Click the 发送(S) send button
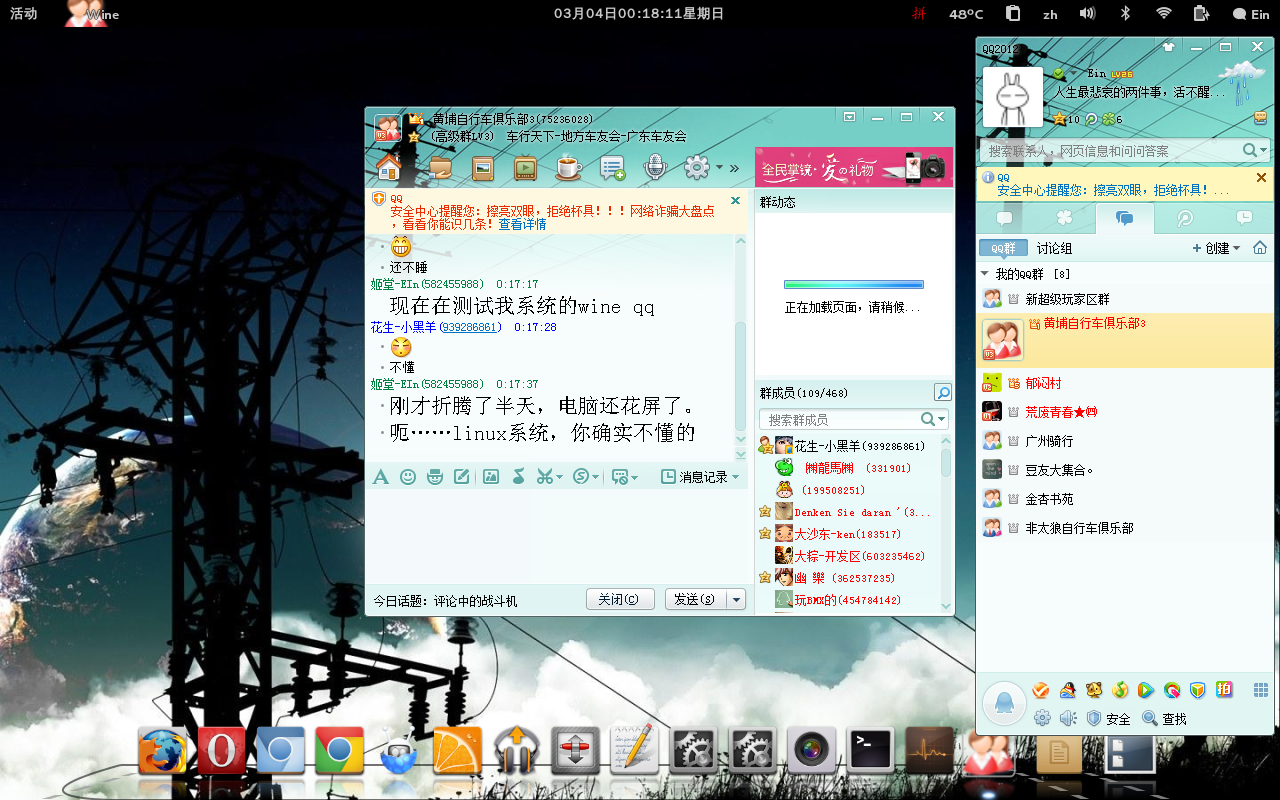Image resolution: width=1280 pixels, height=800 pixels. (694, 599)
